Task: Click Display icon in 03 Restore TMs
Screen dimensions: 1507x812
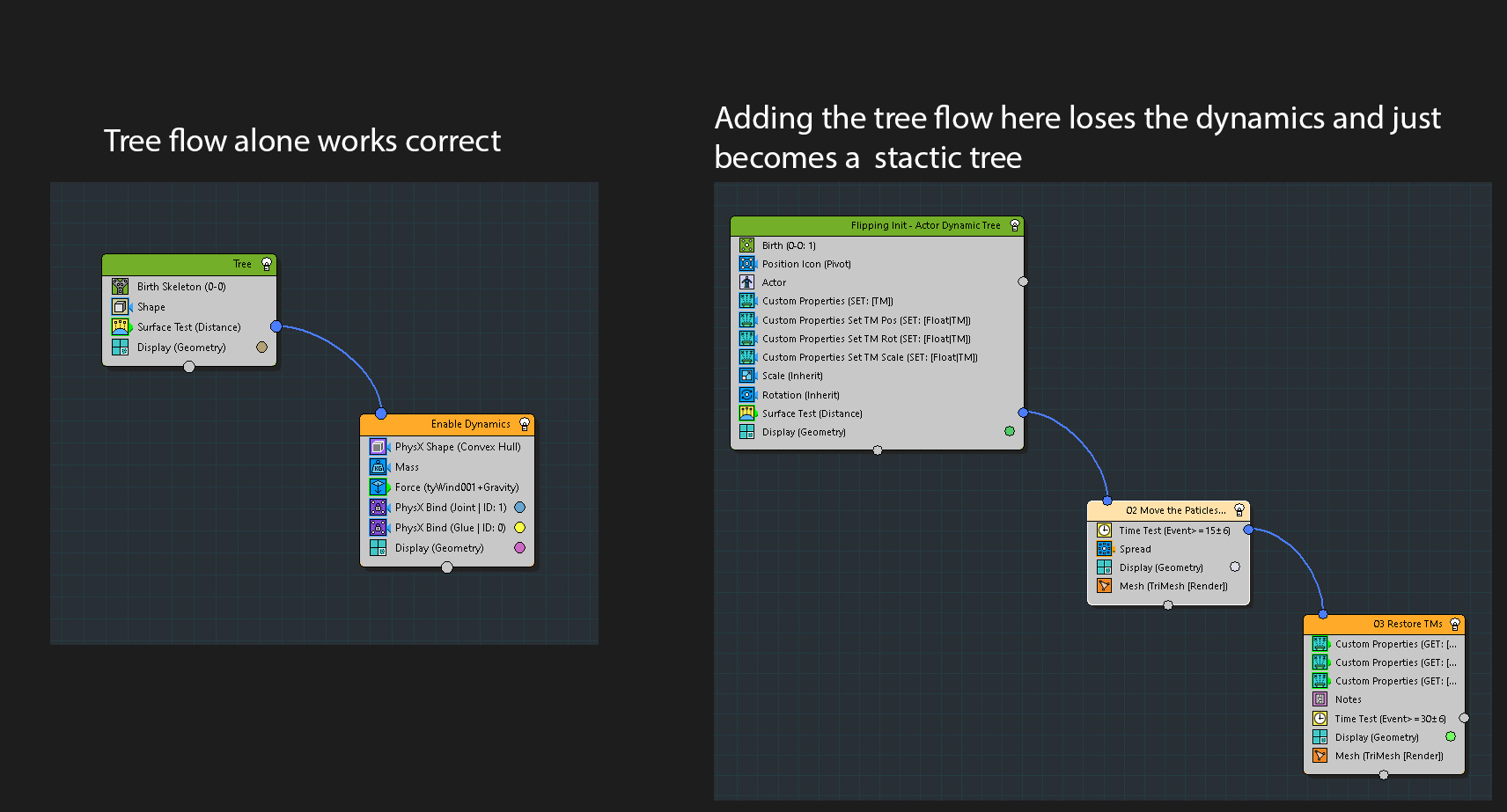Action: [1320, 736]
